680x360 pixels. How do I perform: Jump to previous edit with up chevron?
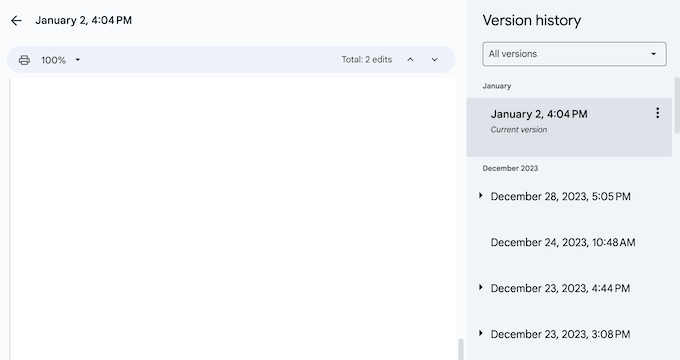point(410,60)
